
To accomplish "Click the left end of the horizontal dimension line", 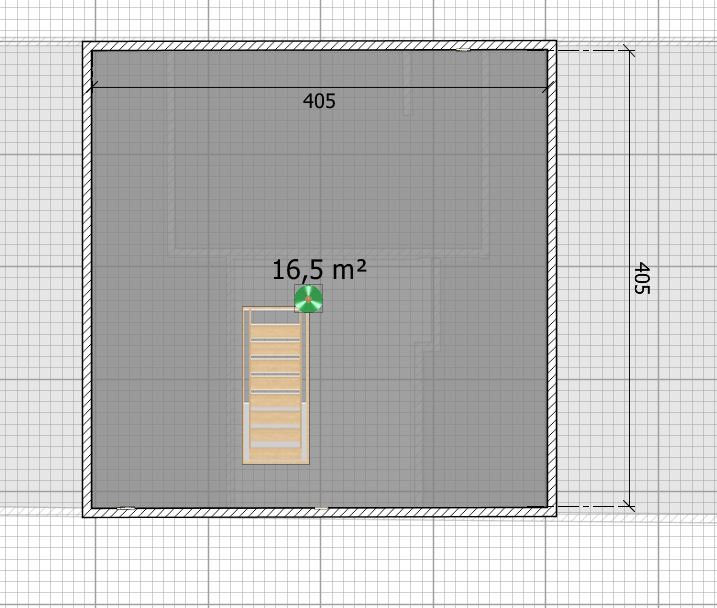I will [93, 88].
